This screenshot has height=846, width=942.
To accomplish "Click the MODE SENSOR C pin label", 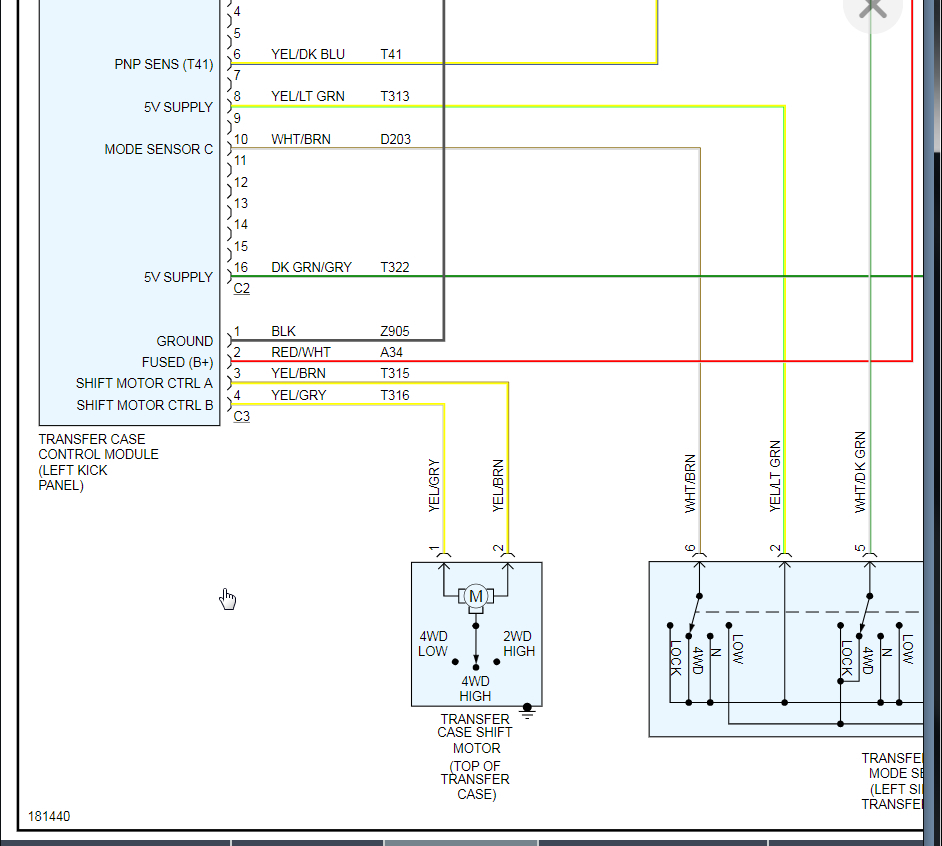I will (159, 149).
